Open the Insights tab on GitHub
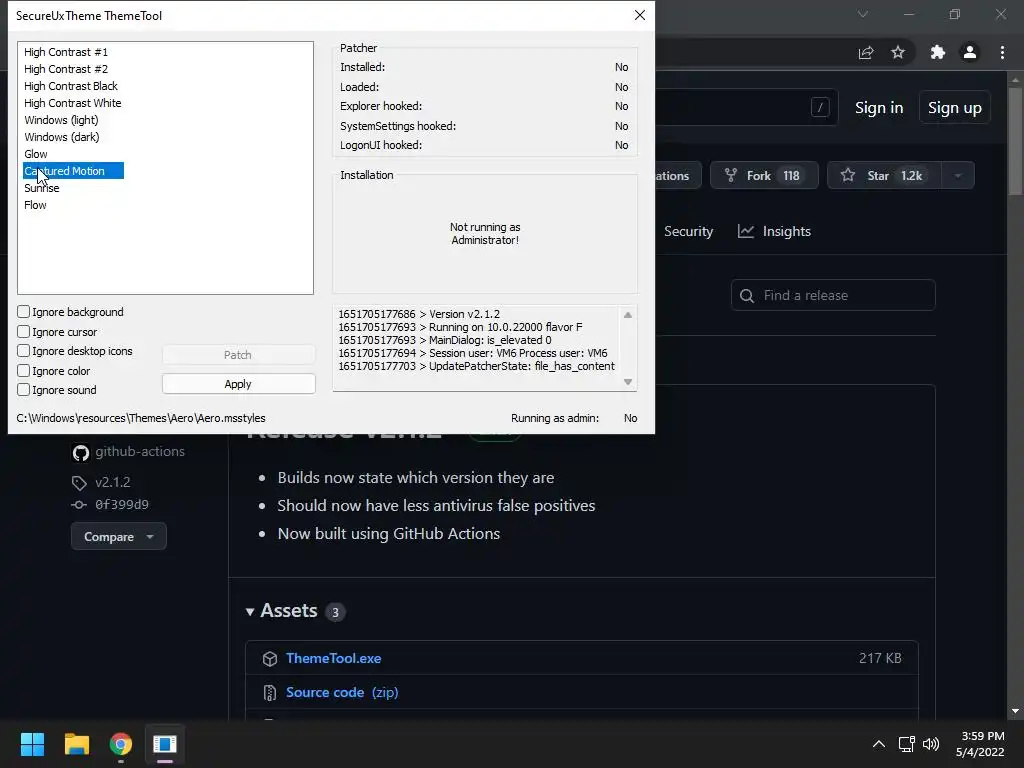 pyautogui.click(x=775, y=231)
